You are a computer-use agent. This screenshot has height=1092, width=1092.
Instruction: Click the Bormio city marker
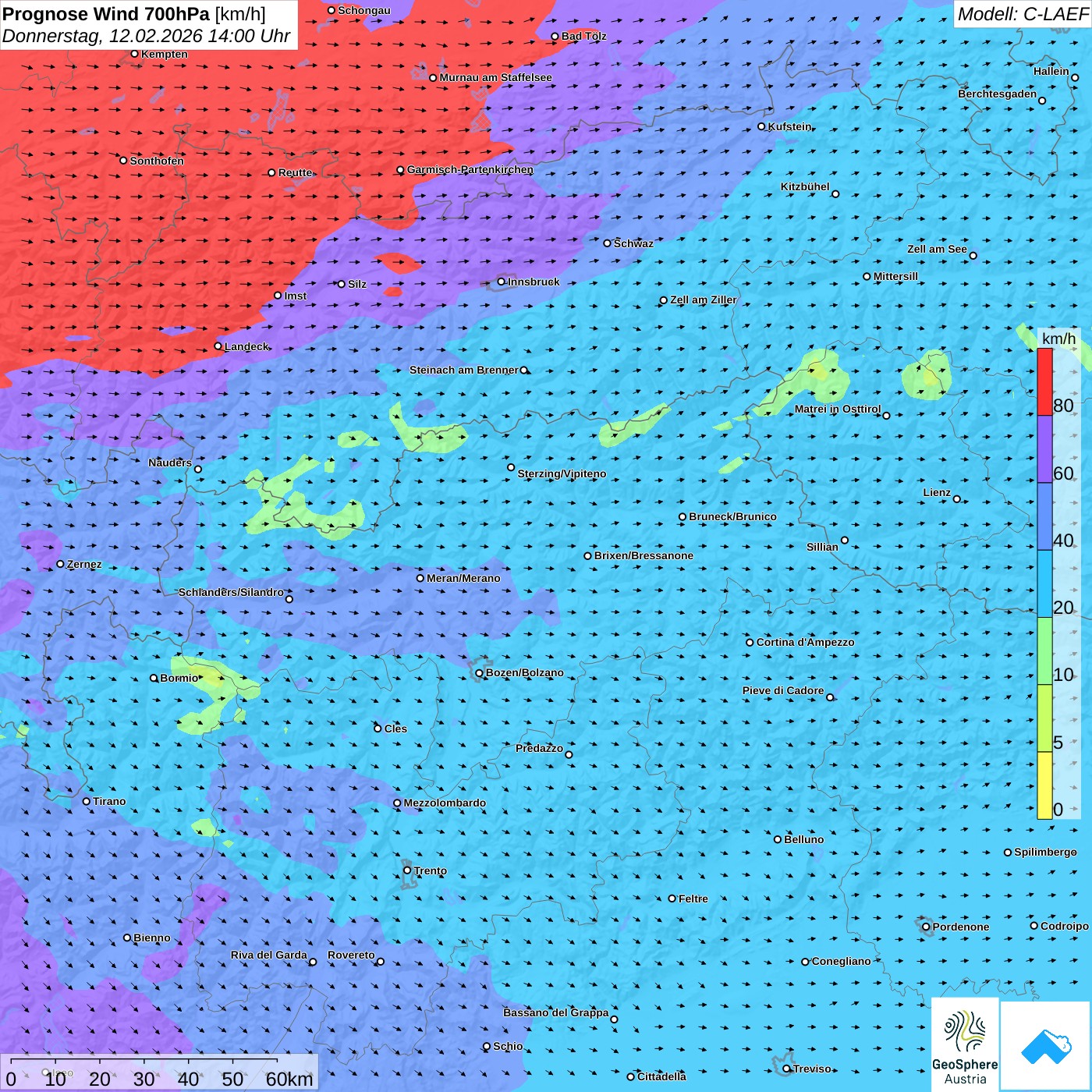[154, 678]
